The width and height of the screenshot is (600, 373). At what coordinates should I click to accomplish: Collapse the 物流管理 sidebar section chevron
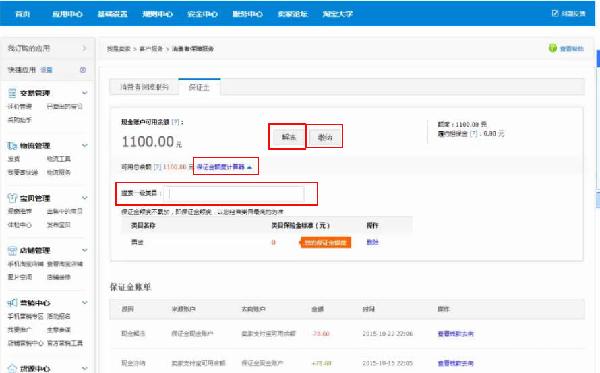point(85,145)
